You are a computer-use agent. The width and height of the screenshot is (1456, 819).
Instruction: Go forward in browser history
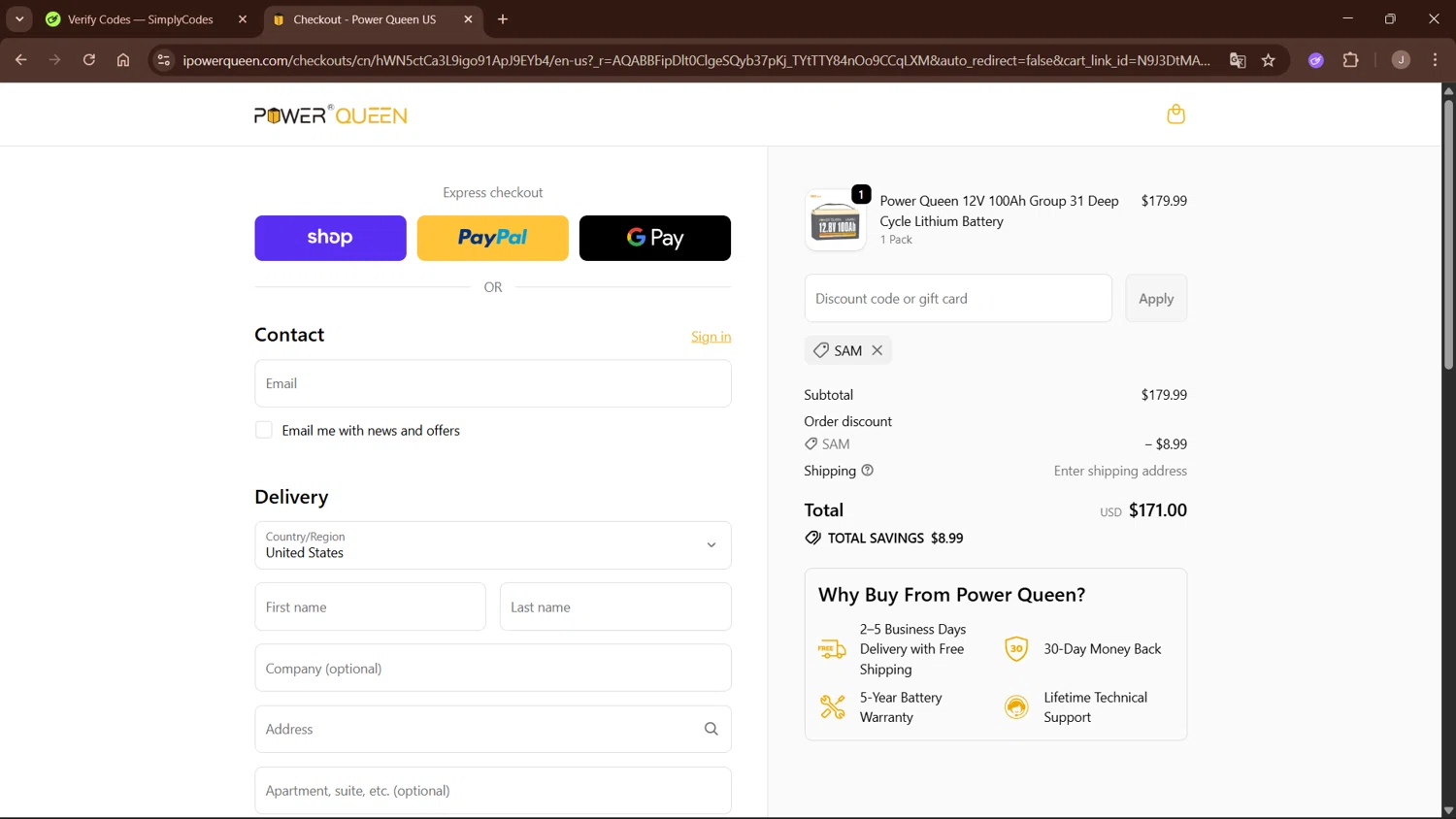click(x=54, y=60)
